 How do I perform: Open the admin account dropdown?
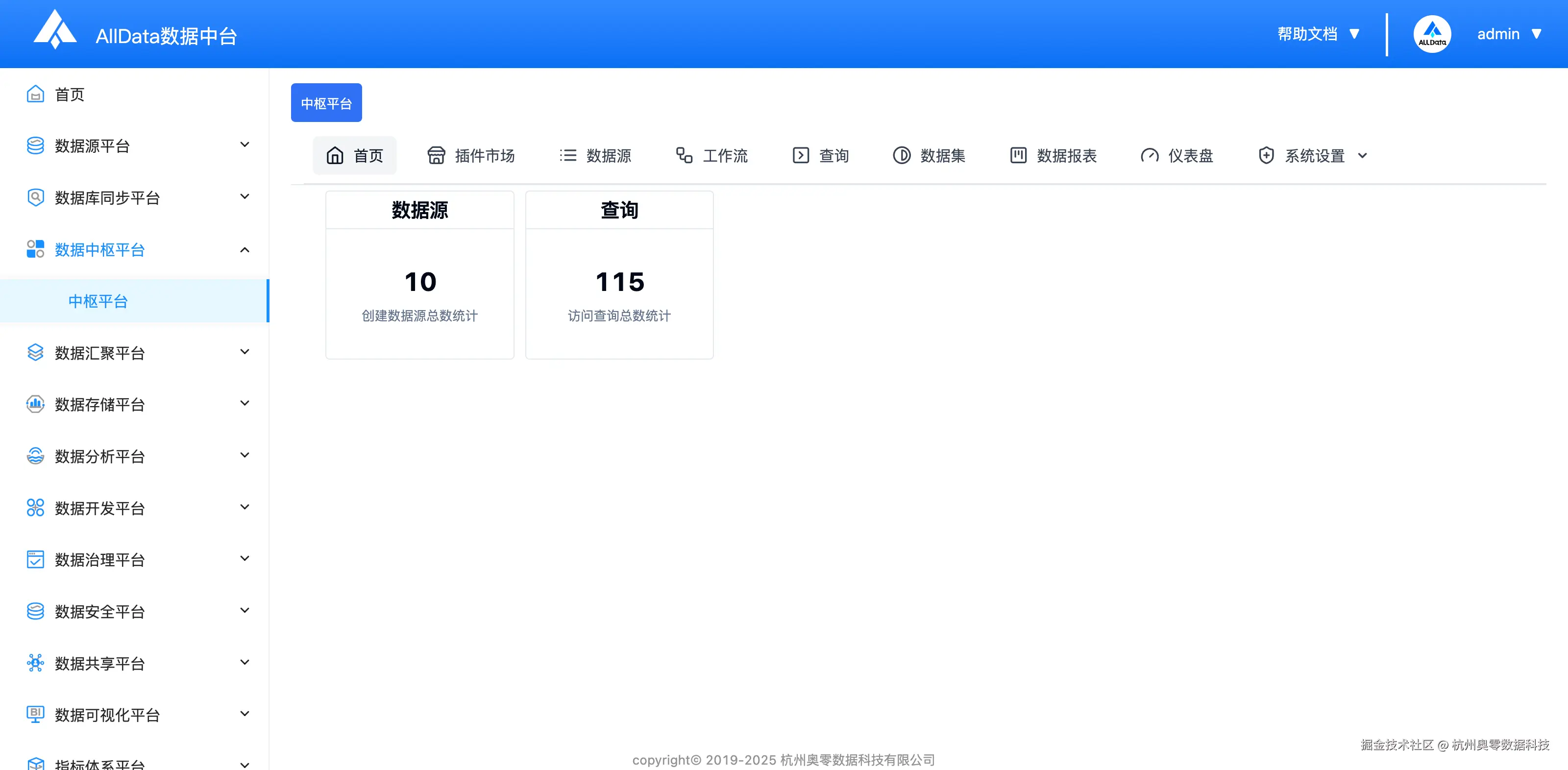[1510, 33]
